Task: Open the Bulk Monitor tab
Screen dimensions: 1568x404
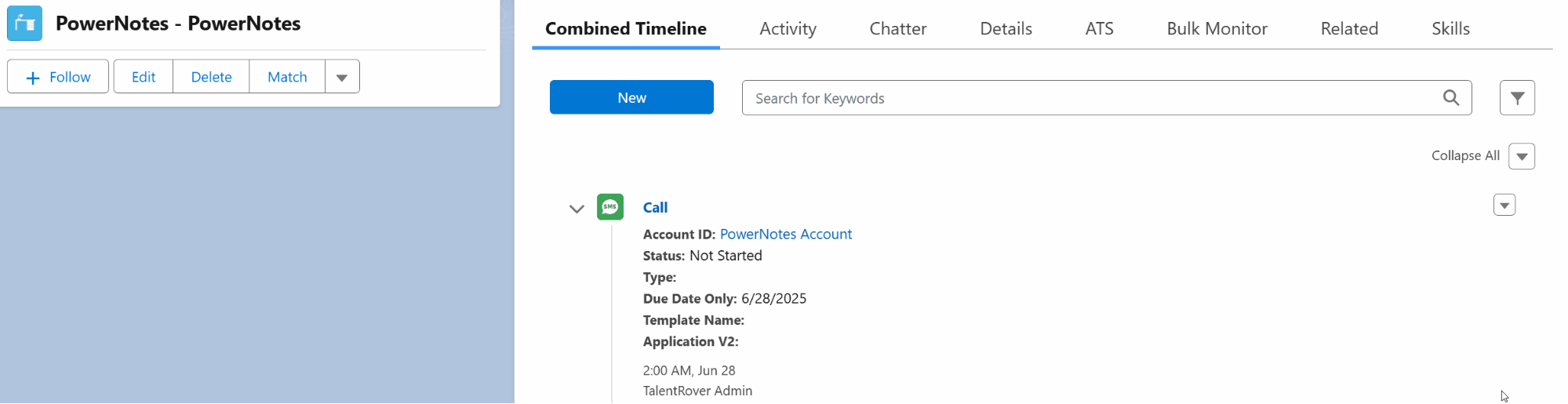Action: coord(1217,29)
